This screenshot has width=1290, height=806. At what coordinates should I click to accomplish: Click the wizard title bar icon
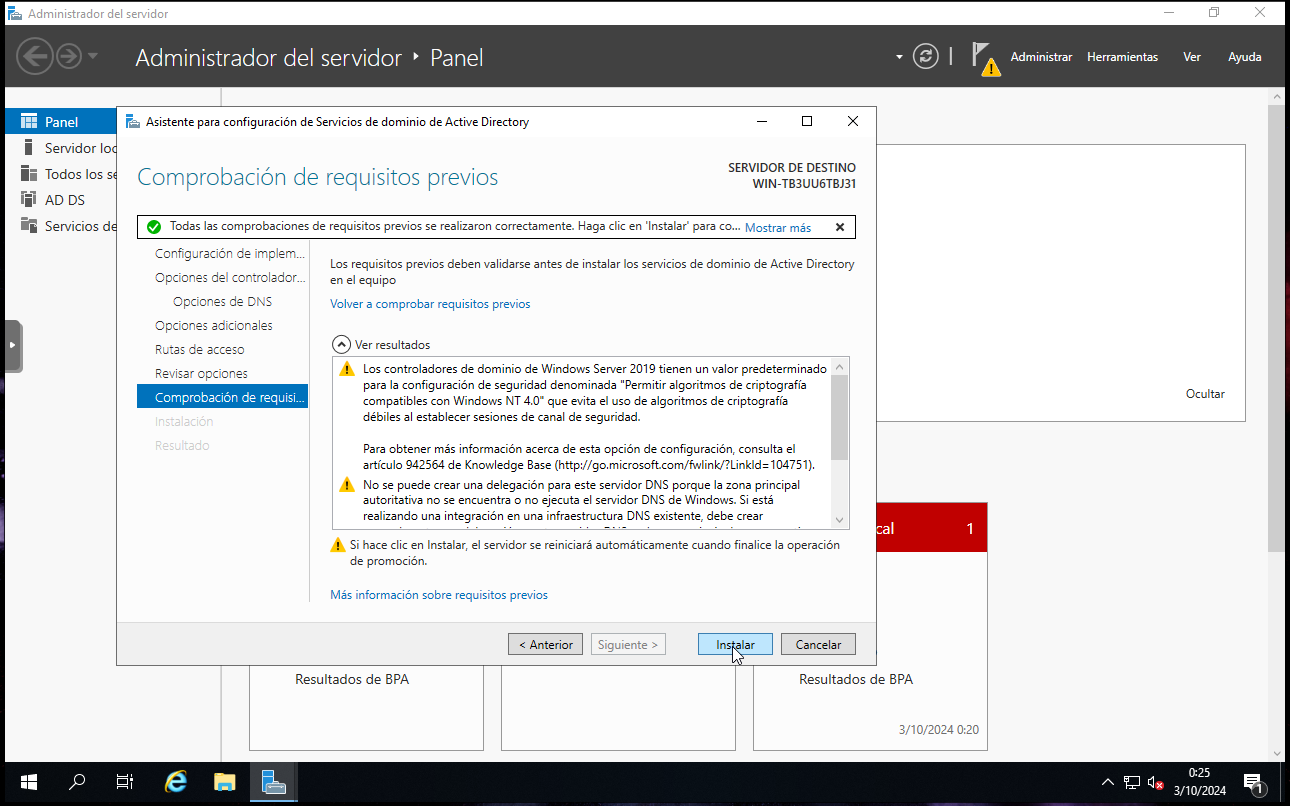(x=133, y=122)
